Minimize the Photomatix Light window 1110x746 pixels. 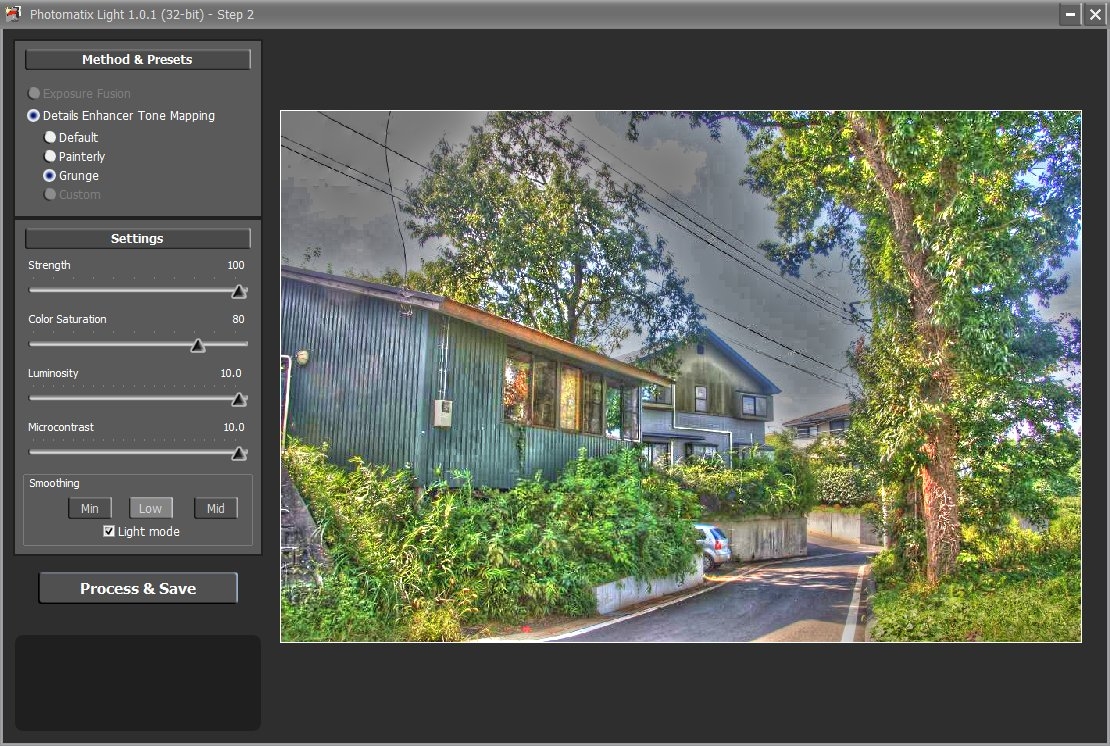(1070, 14)
